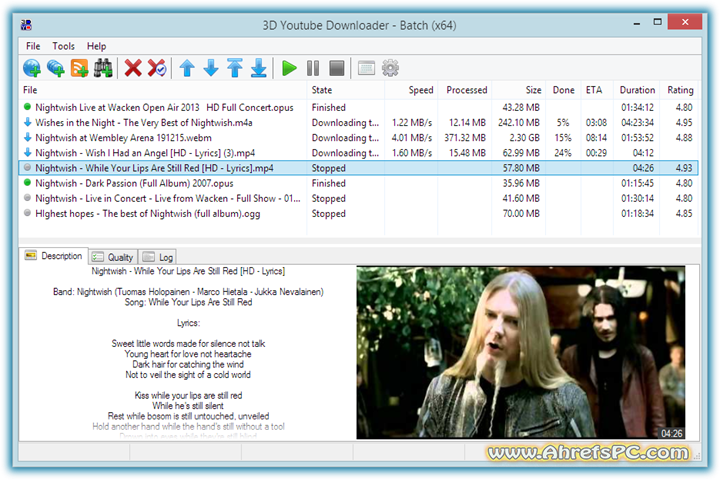
Task: Click the 371.32 MB processed value
Action: [x=465, y=138]
